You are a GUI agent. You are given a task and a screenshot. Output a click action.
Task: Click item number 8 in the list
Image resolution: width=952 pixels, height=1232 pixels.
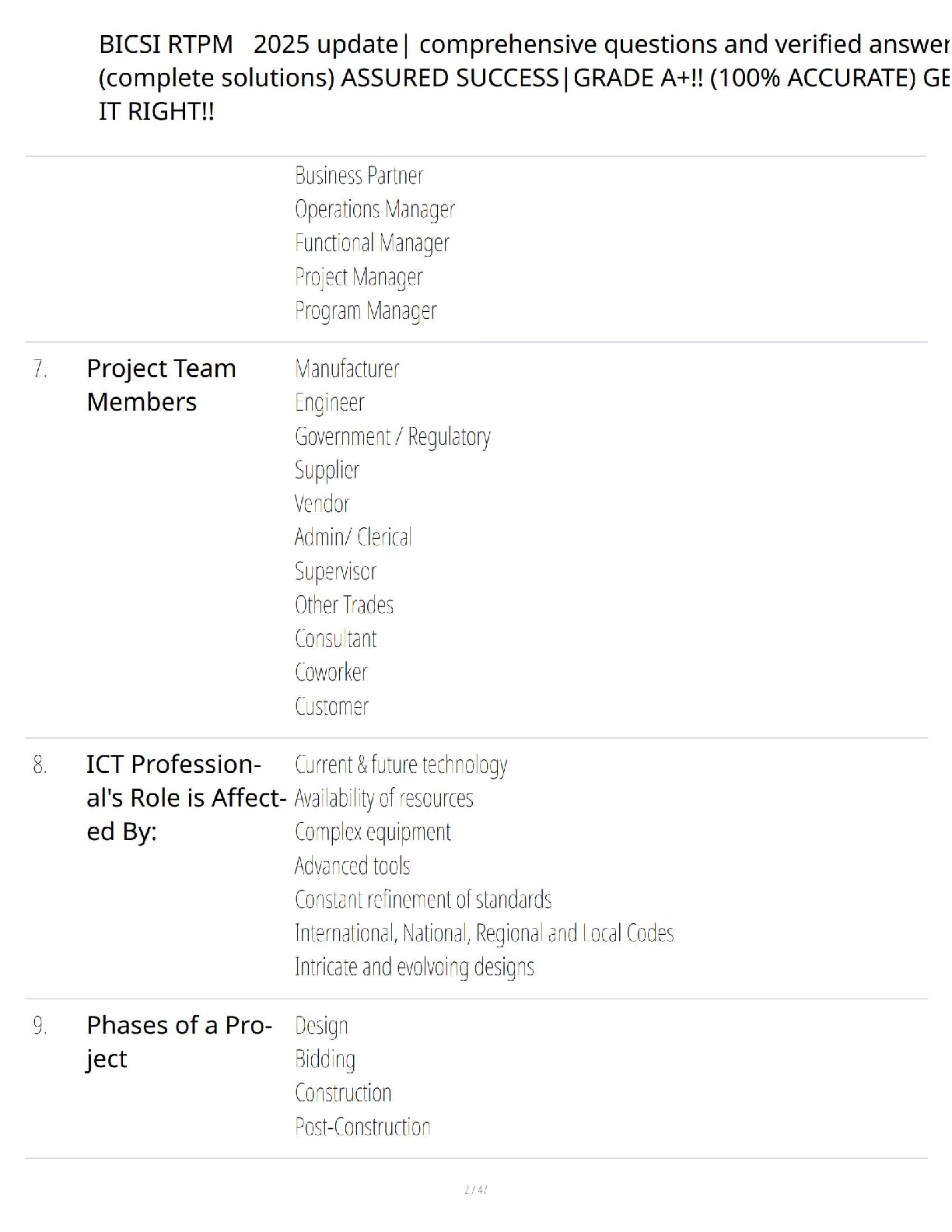(40, 766)
